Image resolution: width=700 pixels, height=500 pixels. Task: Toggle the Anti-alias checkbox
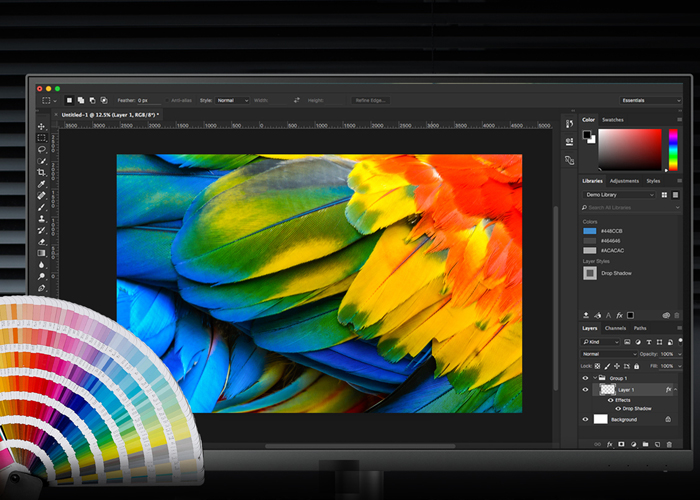point(167,100)
